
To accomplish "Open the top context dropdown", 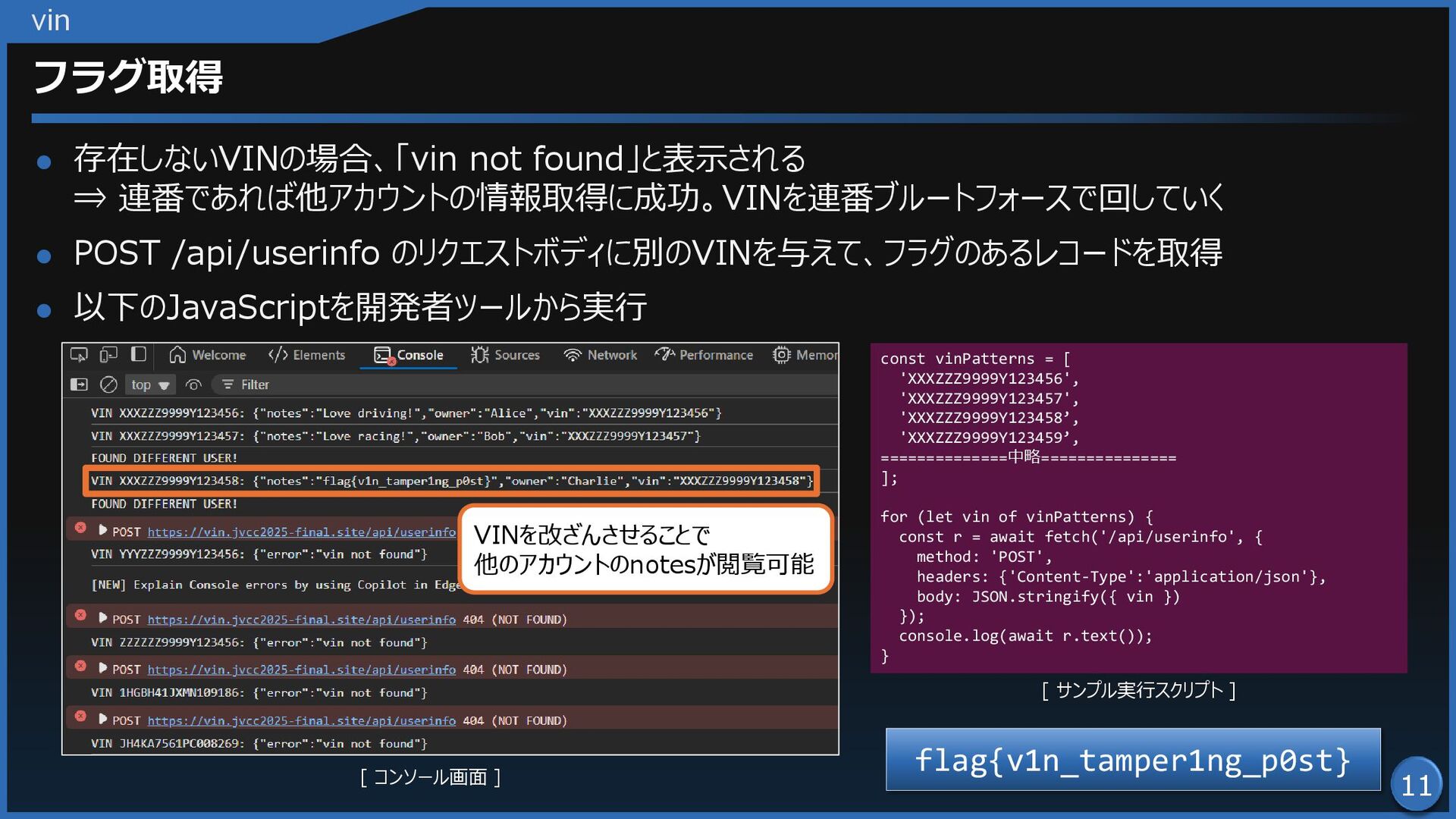I will coord(149,384).
